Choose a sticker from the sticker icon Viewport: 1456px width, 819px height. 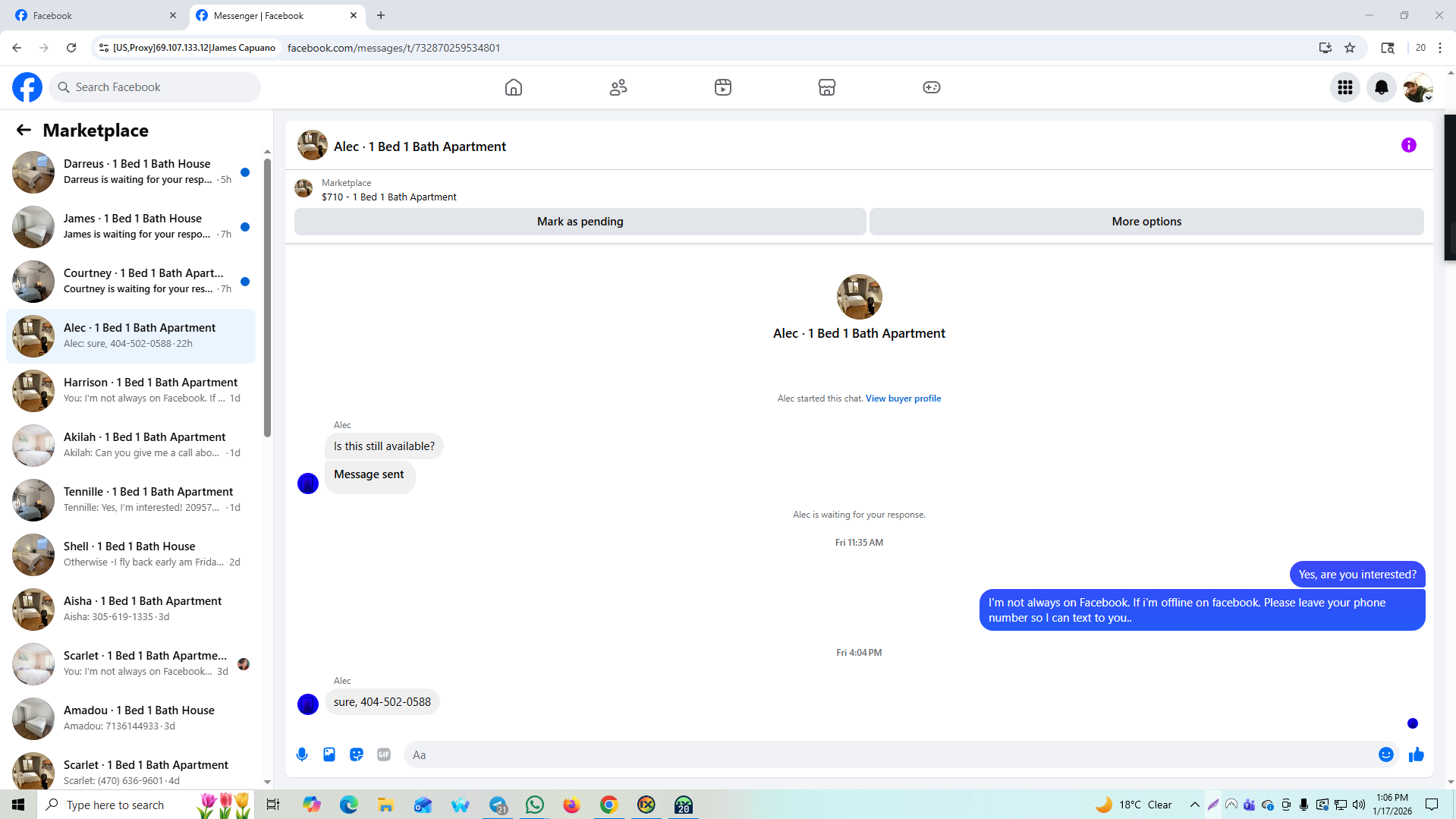[x=357, y=754]
